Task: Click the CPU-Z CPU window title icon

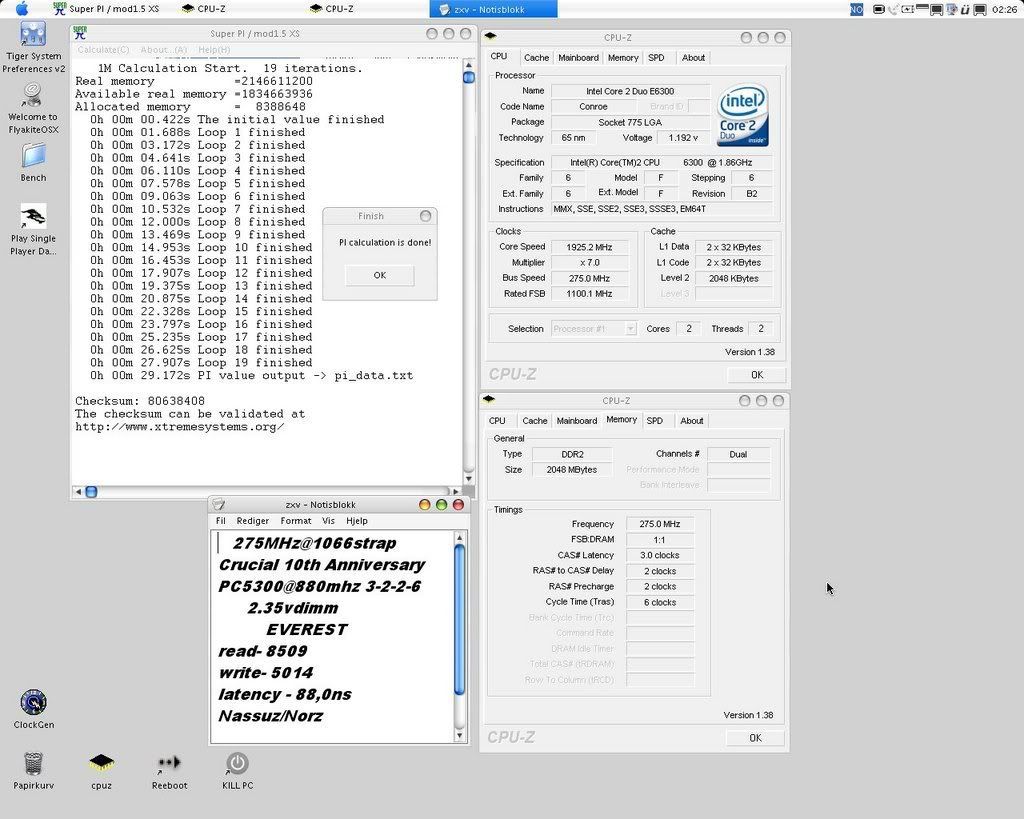Action: coord(490,37)
